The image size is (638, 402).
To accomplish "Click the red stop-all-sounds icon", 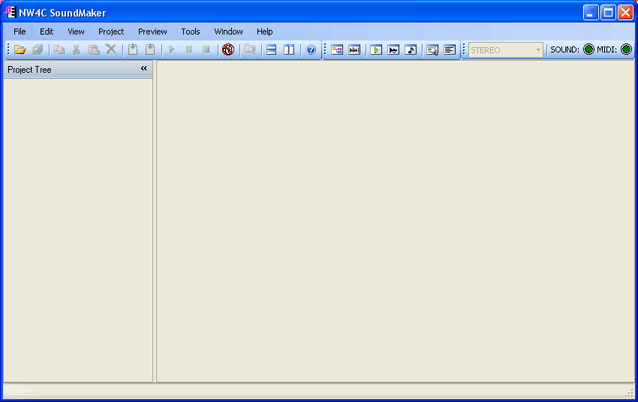I will [x=228, y=50].
